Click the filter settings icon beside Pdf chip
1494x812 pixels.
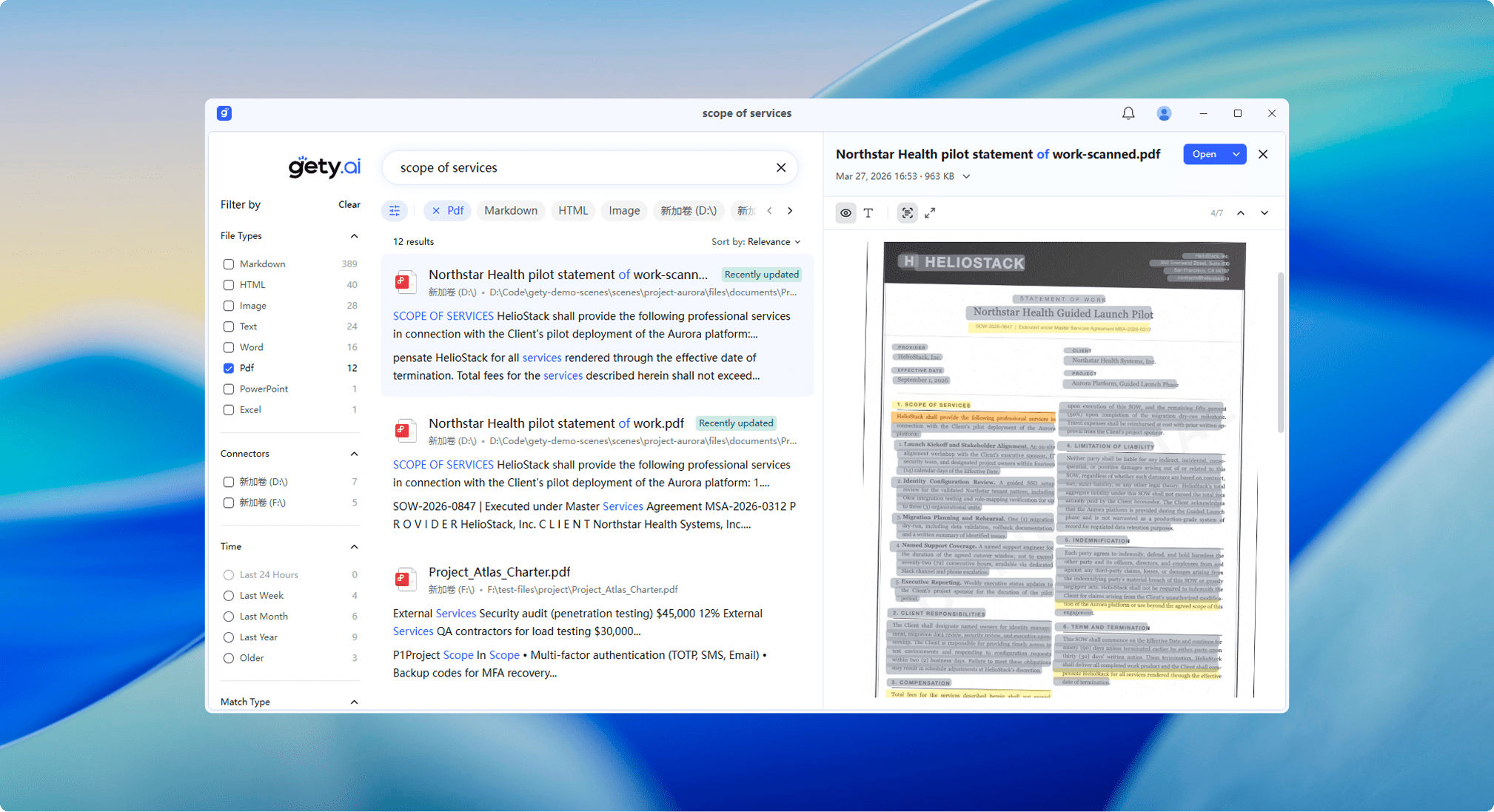[x=395, y=211]
